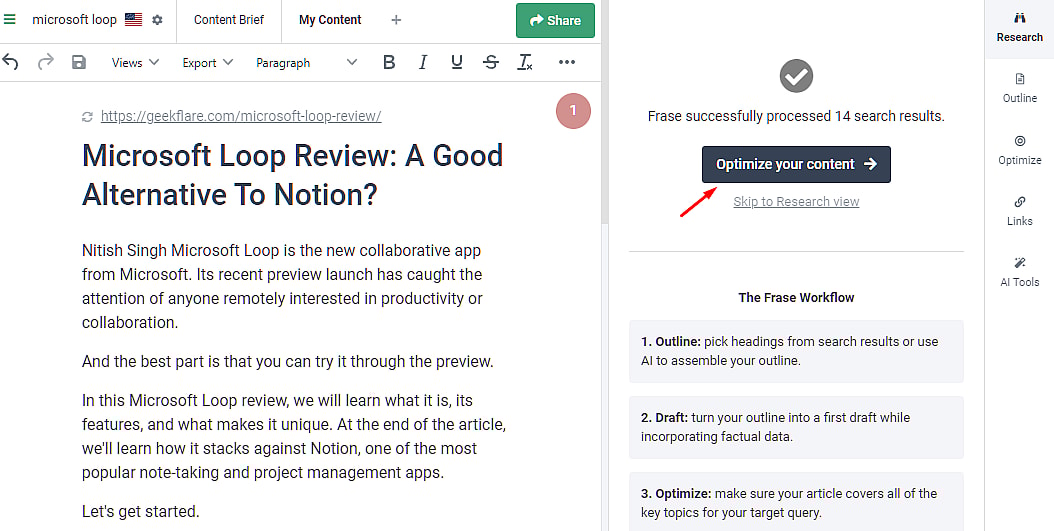Screen dimensions: 1054x531
Task: Open the Optimize sidebar panel
Action: coord(1020,150)
